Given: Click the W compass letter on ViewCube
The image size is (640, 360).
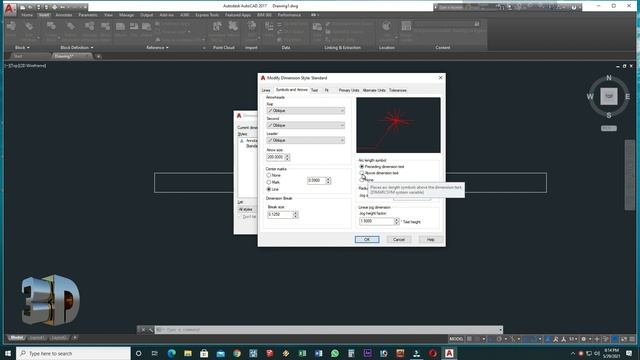Looking at the screenshot, I should pyautogui.click(x=590, y=97).
